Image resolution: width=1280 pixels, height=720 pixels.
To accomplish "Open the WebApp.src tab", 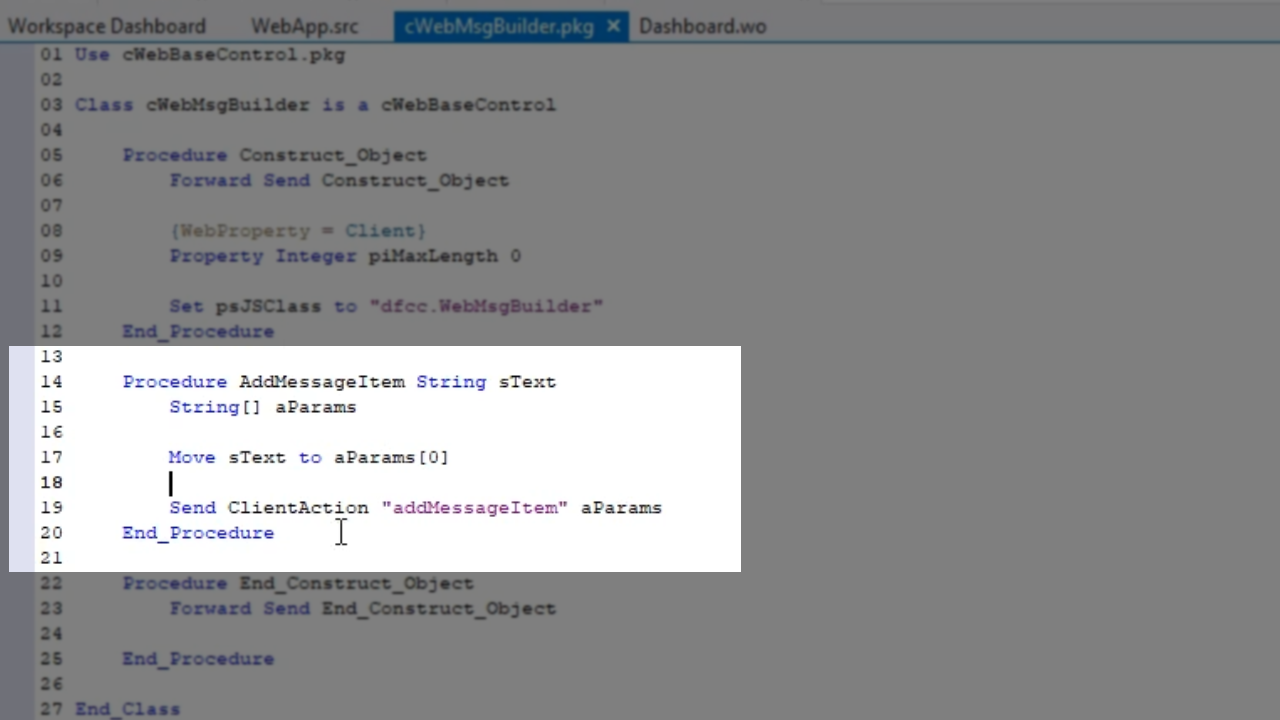I will pyautogui.click(x=304, y=26).
